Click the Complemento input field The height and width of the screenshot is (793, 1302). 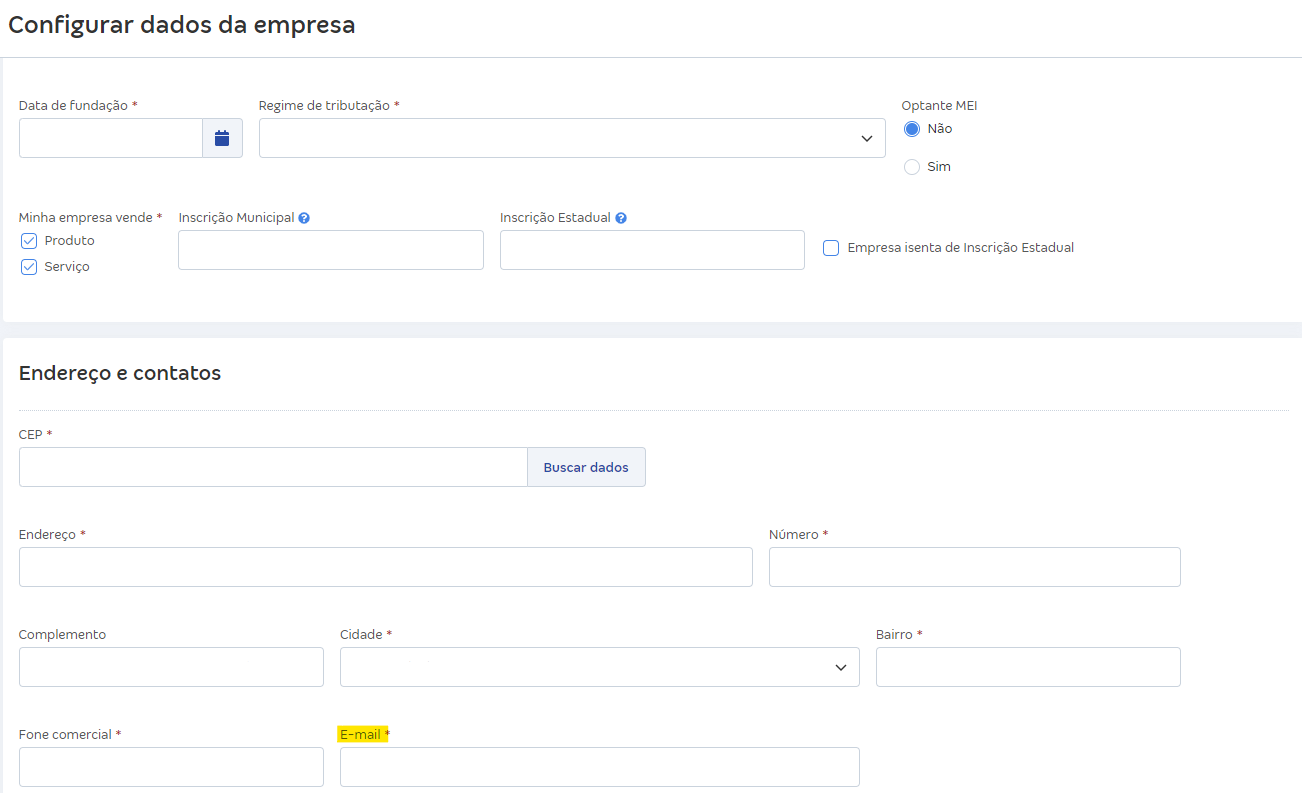coord(170,666)
